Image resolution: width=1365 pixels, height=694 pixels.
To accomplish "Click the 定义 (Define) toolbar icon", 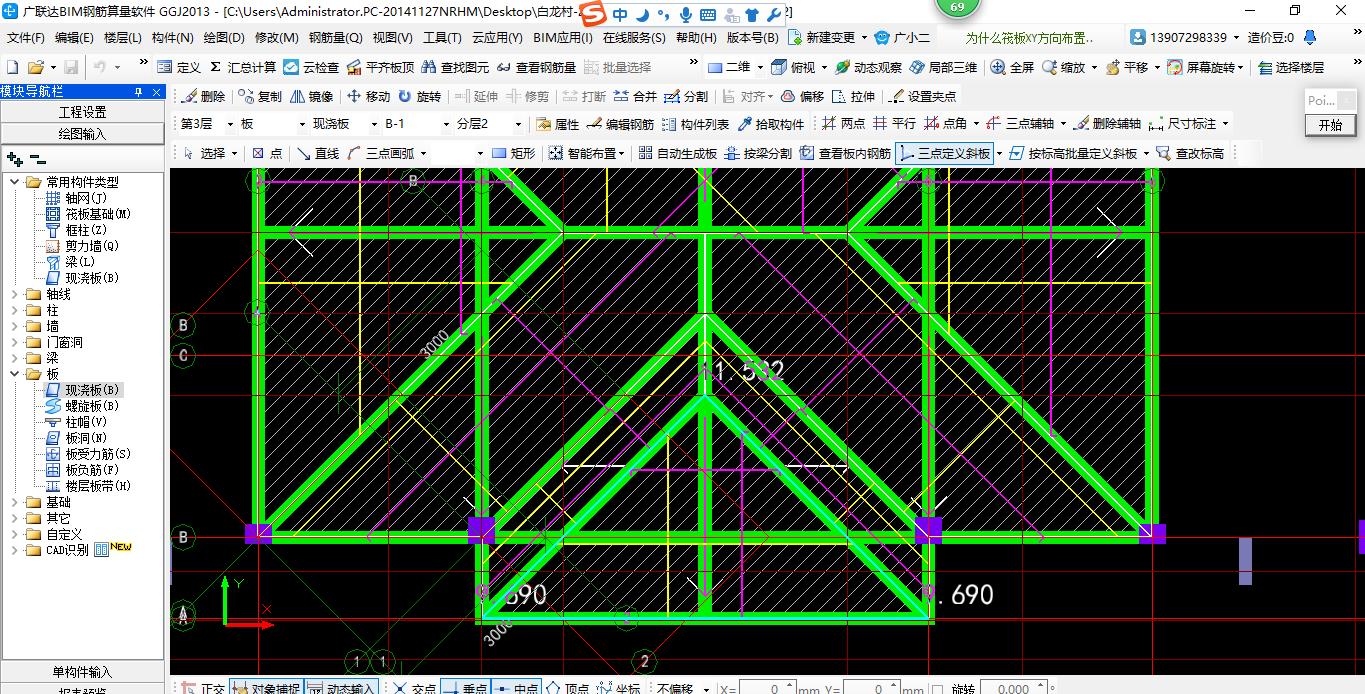I will pos(179,67).
